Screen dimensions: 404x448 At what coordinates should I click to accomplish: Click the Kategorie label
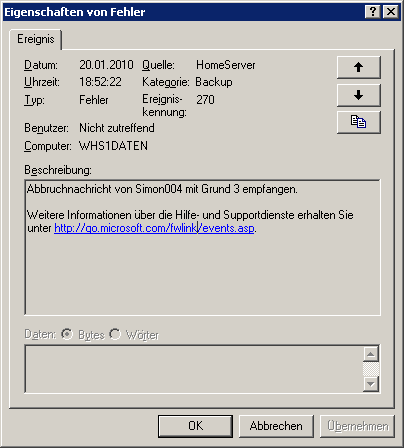(166, 82)
